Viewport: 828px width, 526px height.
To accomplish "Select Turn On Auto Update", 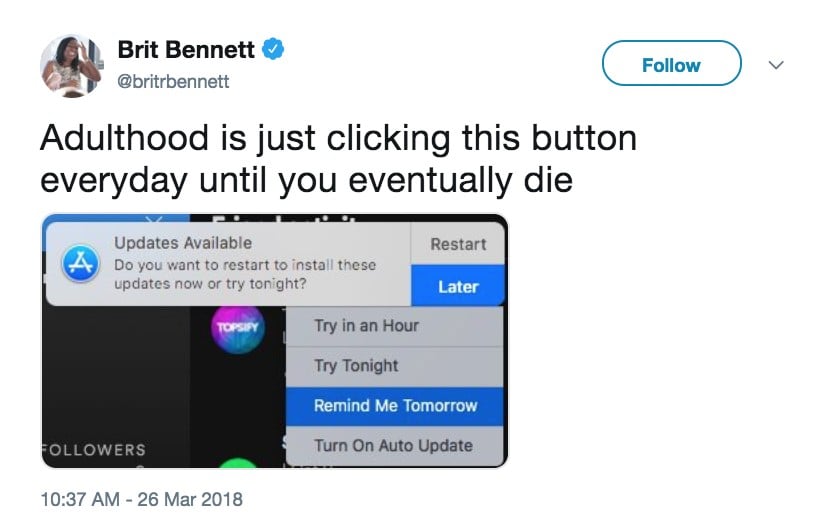I will [x=394, y=446].
